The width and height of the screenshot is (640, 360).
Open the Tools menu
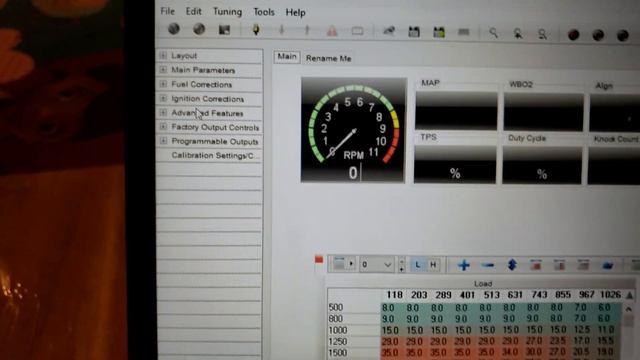click(264, 12)
